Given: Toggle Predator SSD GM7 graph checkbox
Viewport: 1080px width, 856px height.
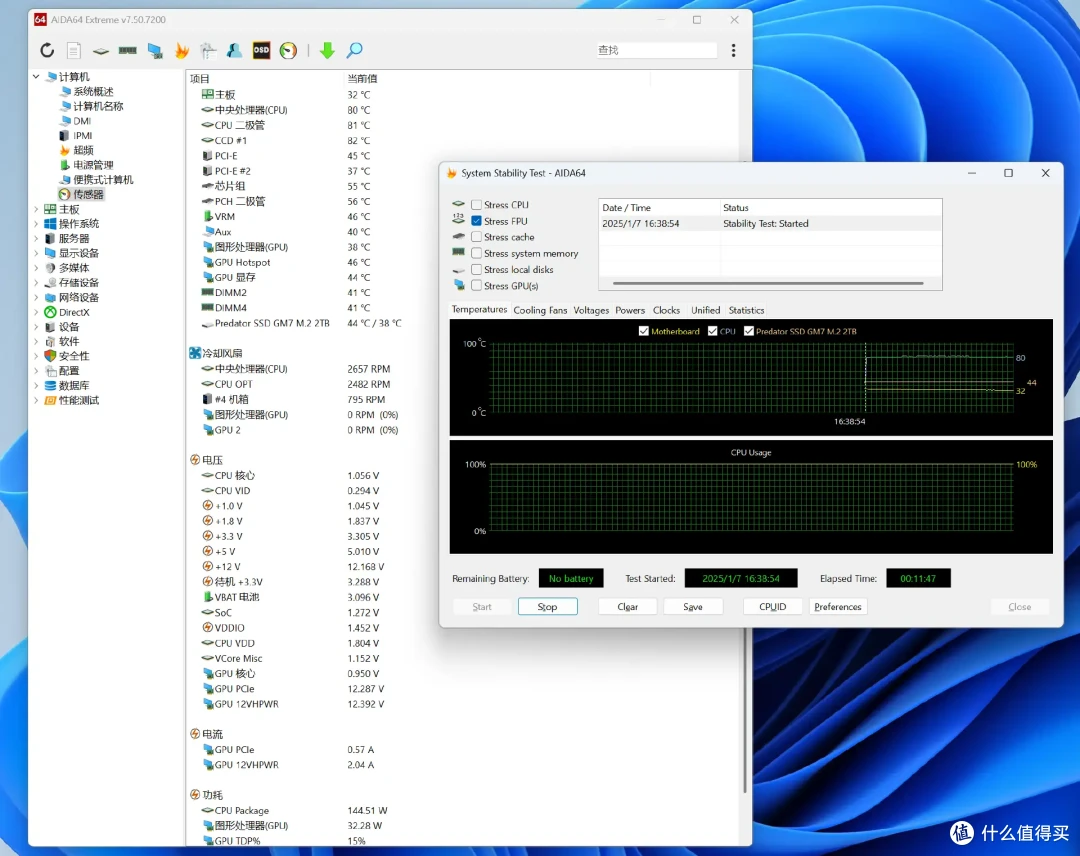Looking at the screenshot, I should (749, 331).
